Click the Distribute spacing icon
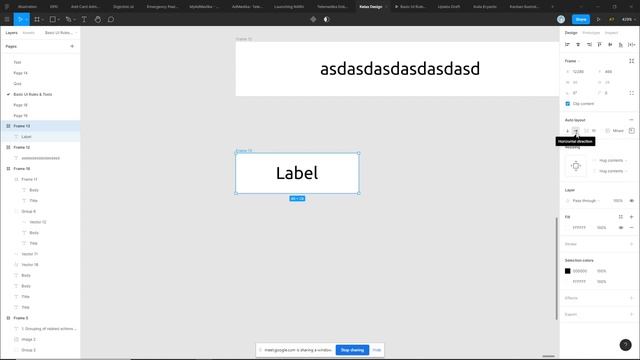The image size is (640, 360). (631, 44)
